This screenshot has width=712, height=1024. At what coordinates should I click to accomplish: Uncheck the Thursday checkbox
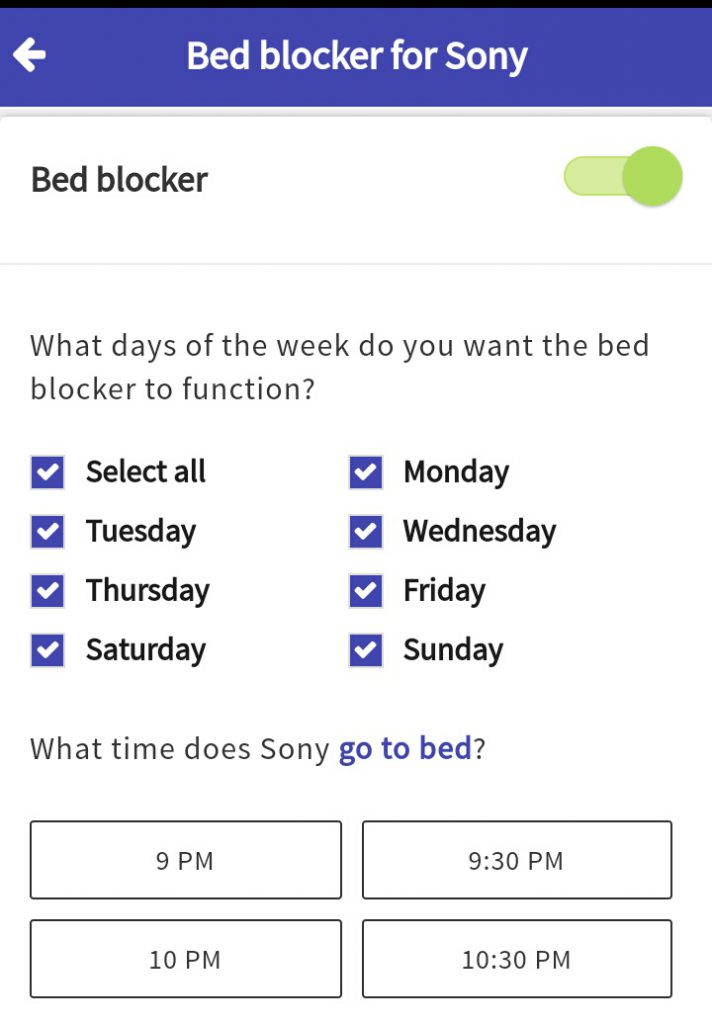pos(47,590)
